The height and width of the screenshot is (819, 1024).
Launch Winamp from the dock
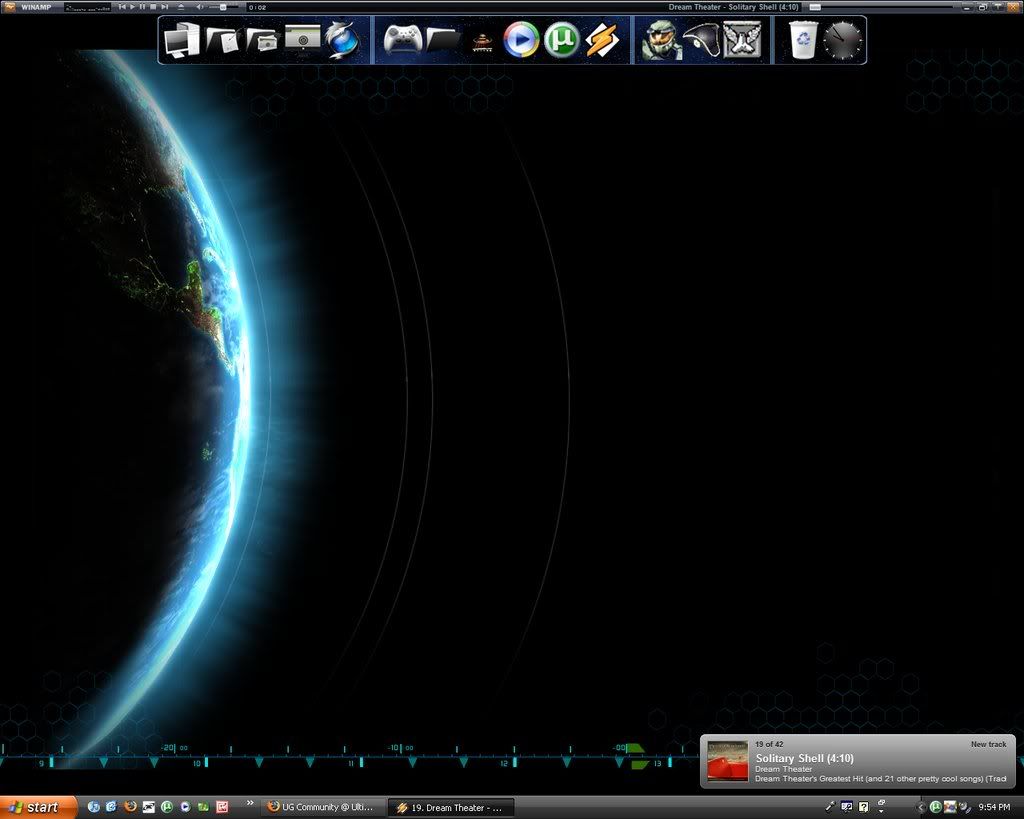(602, 40)
